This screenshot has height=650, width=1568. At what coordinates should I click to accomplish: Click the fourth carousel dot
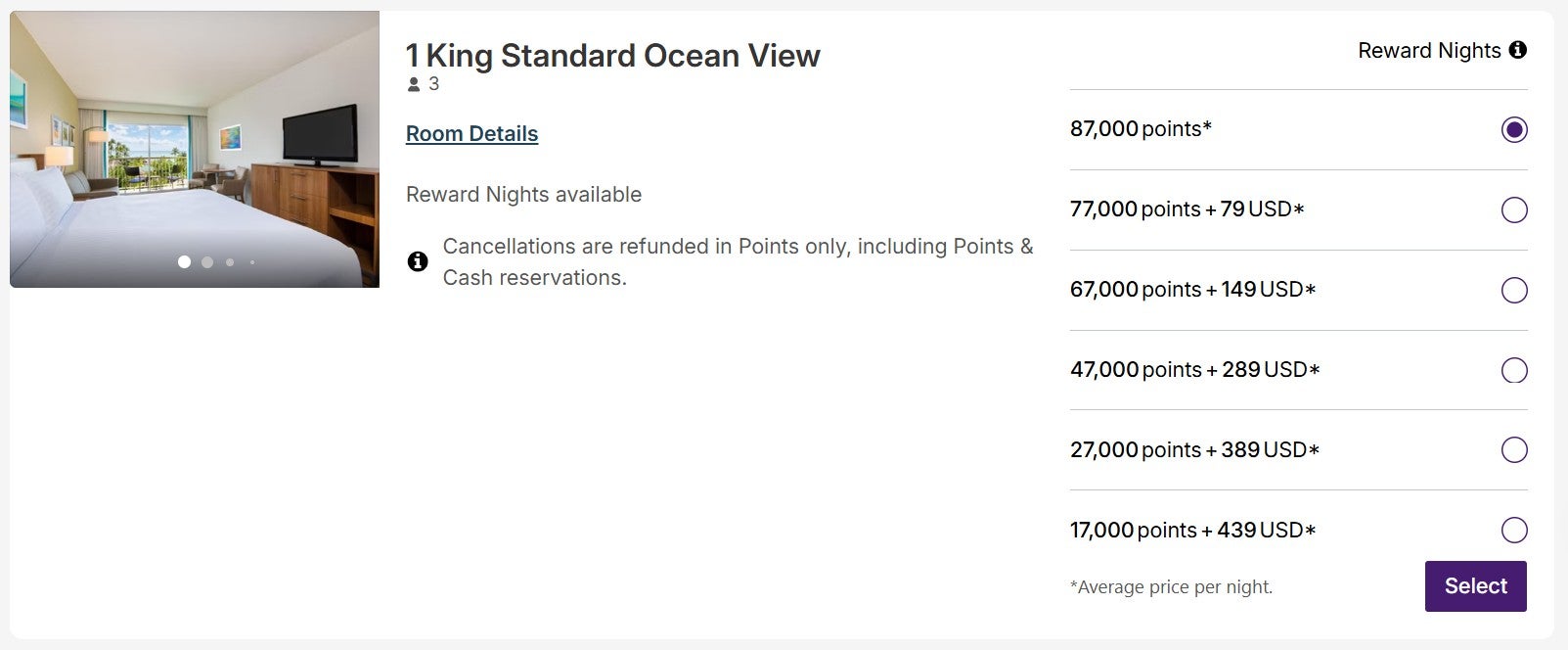251,262
